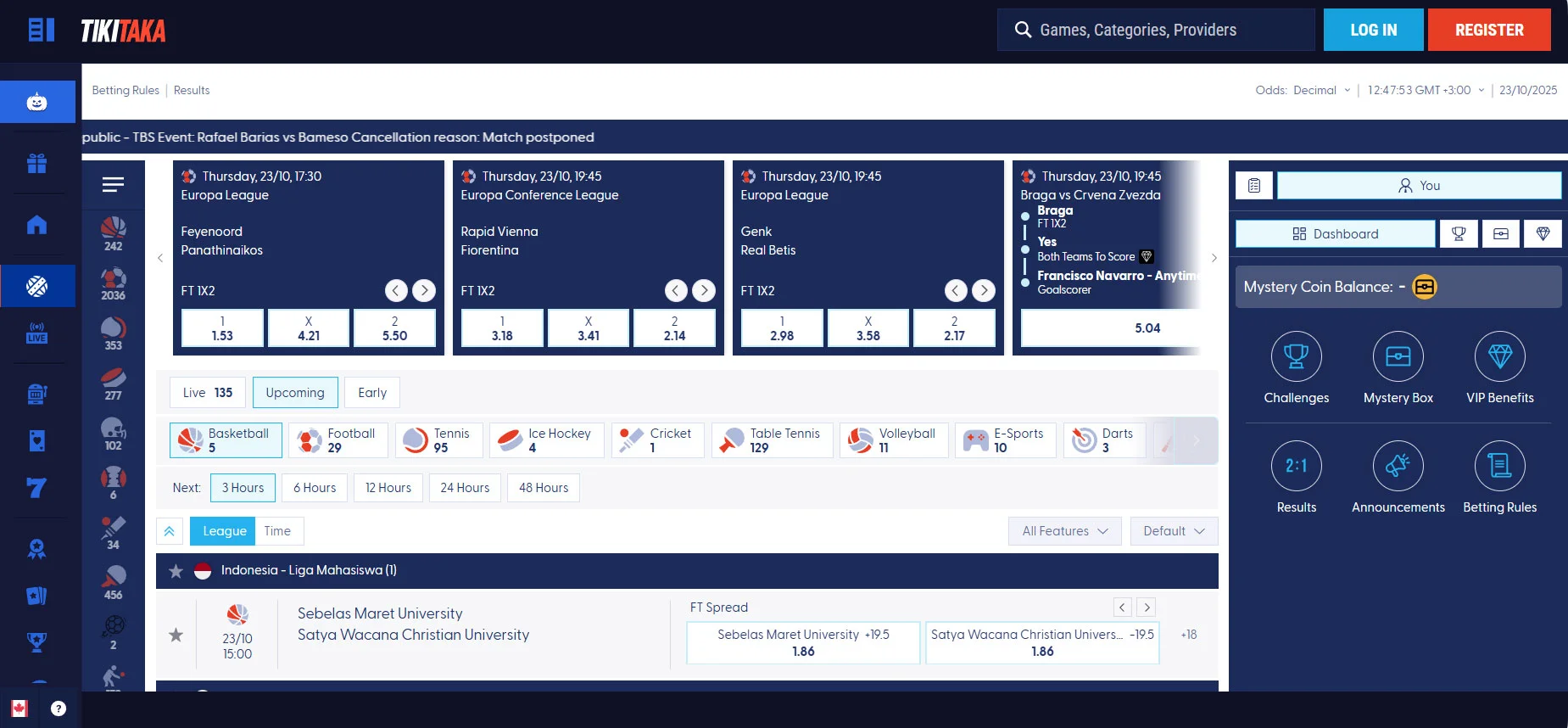This screenshot has height=728, width=1568.
Task: Open the Default sorting dropdown
Action: (x=1174, y=531)
